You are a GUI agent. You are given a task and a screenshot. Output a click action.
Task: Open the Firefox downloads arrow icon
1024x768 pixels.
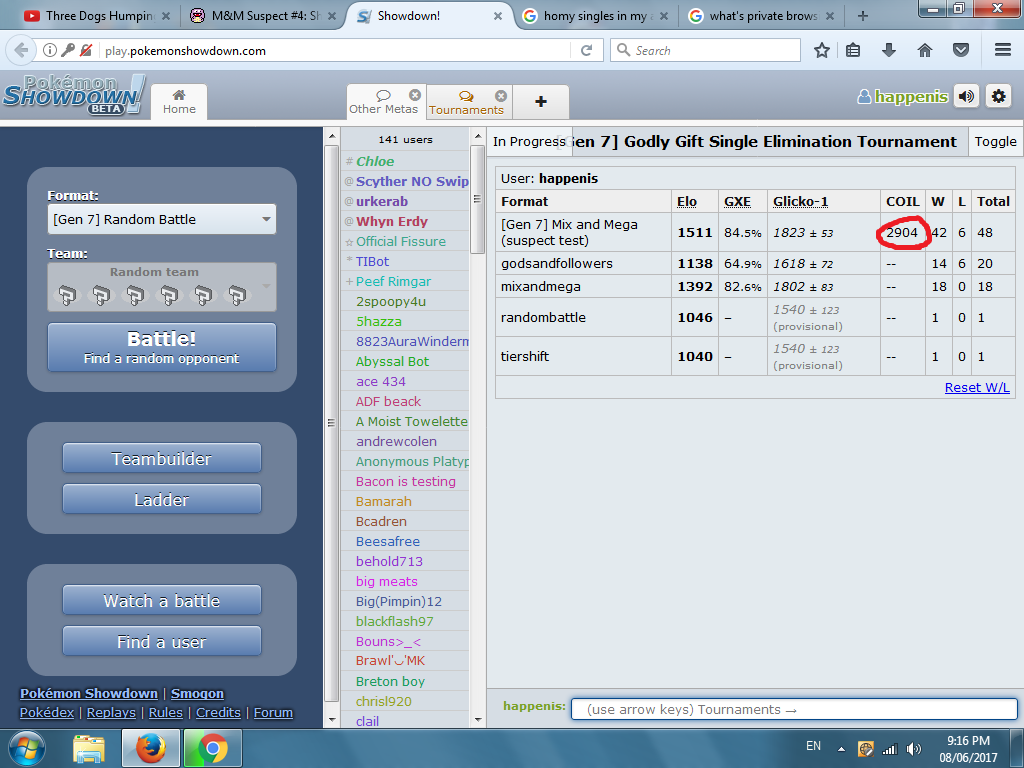click(x=889, y=50)
